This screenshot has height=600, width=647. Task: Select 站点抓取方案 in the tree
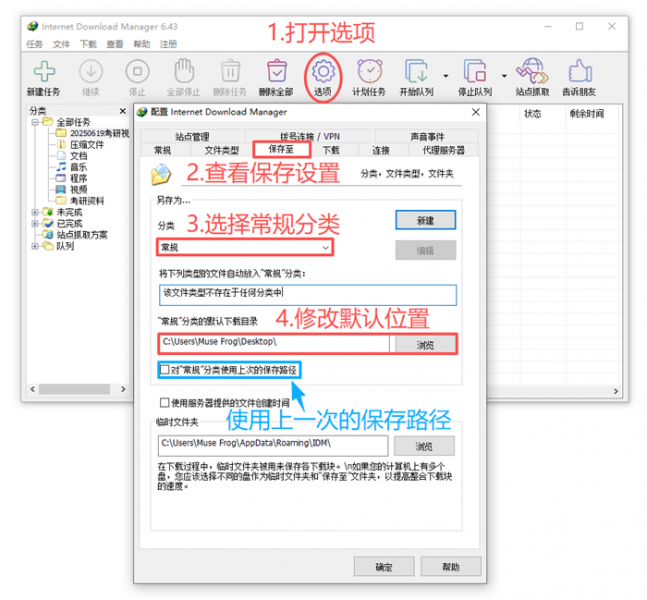pyautogui.click(x=82, y=234)
